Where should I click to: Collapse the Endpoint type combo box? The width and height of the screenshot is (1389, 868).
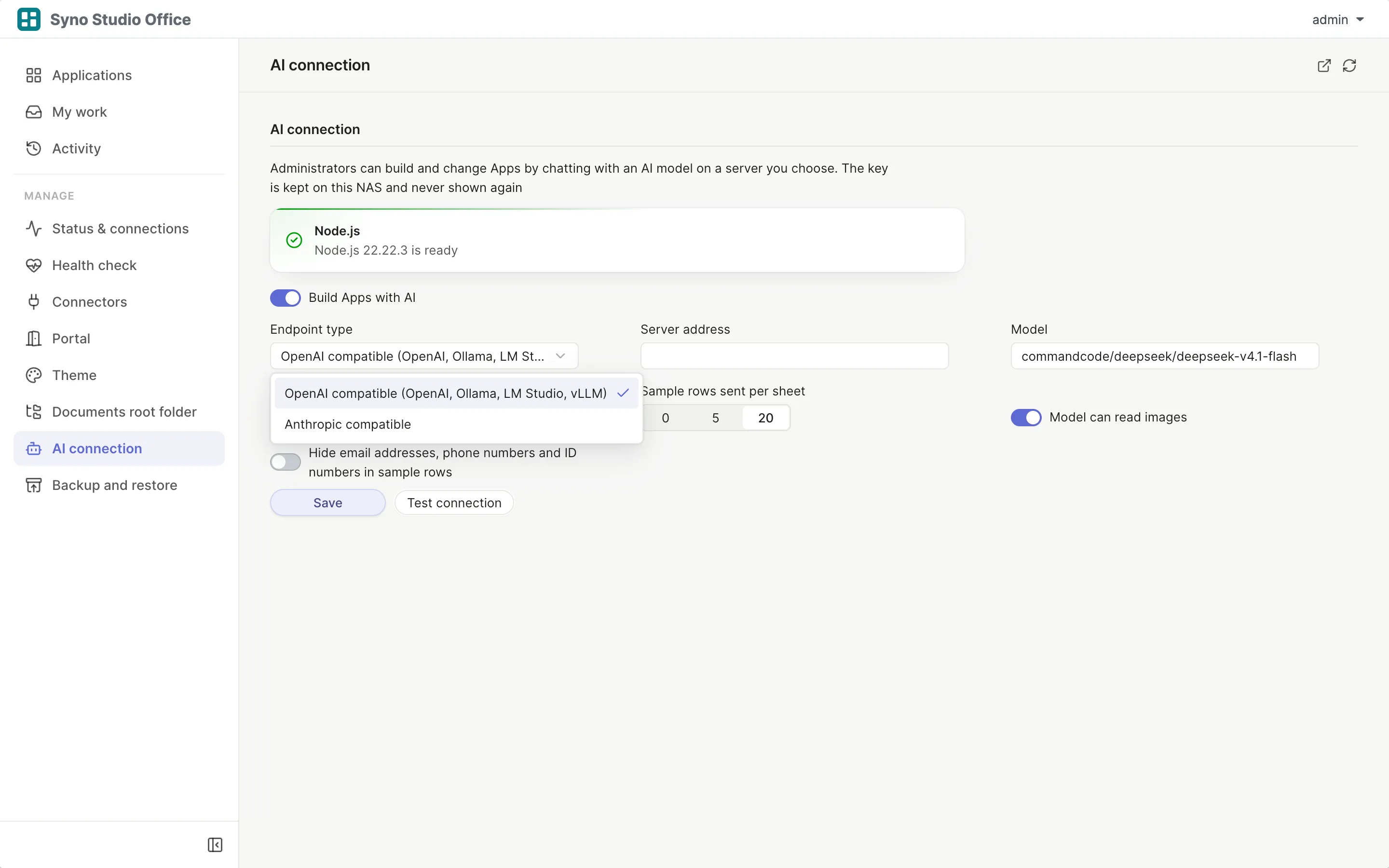(424, 356)
